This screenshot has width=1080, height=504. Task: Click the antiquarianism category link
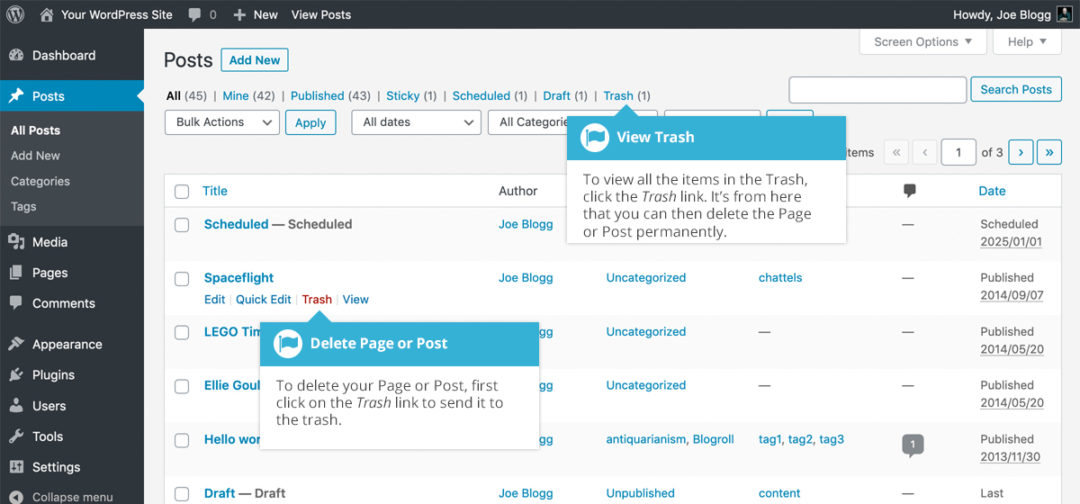(x=646, y=439)
